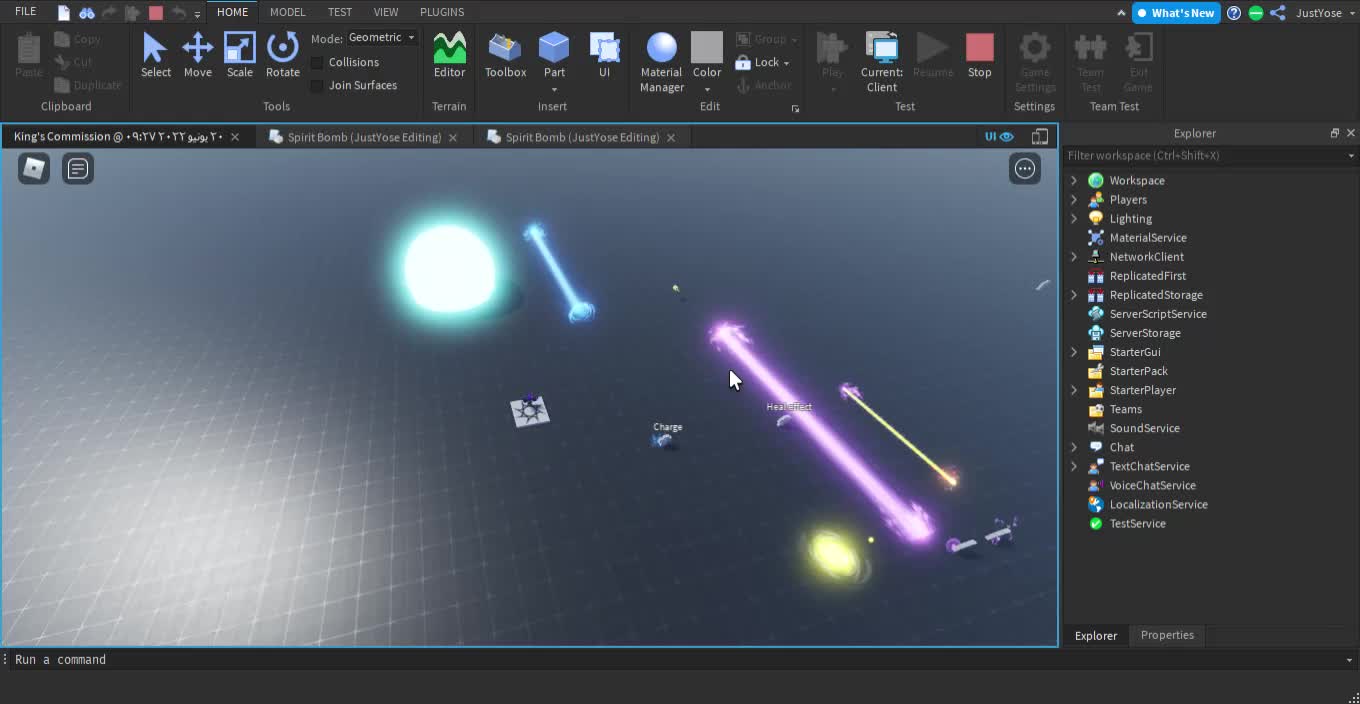Expand the Workspace tree item

coord(1073,180)
